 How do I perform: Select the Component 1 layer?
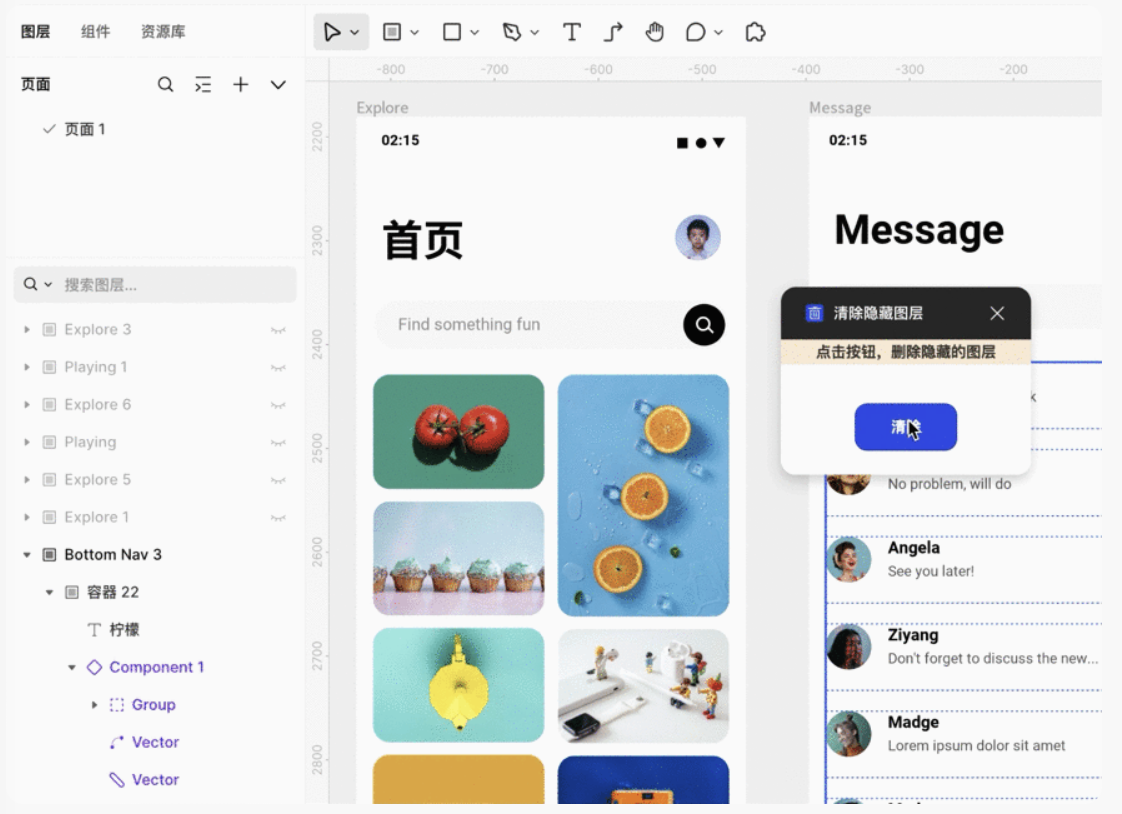(x=156, y=667)
